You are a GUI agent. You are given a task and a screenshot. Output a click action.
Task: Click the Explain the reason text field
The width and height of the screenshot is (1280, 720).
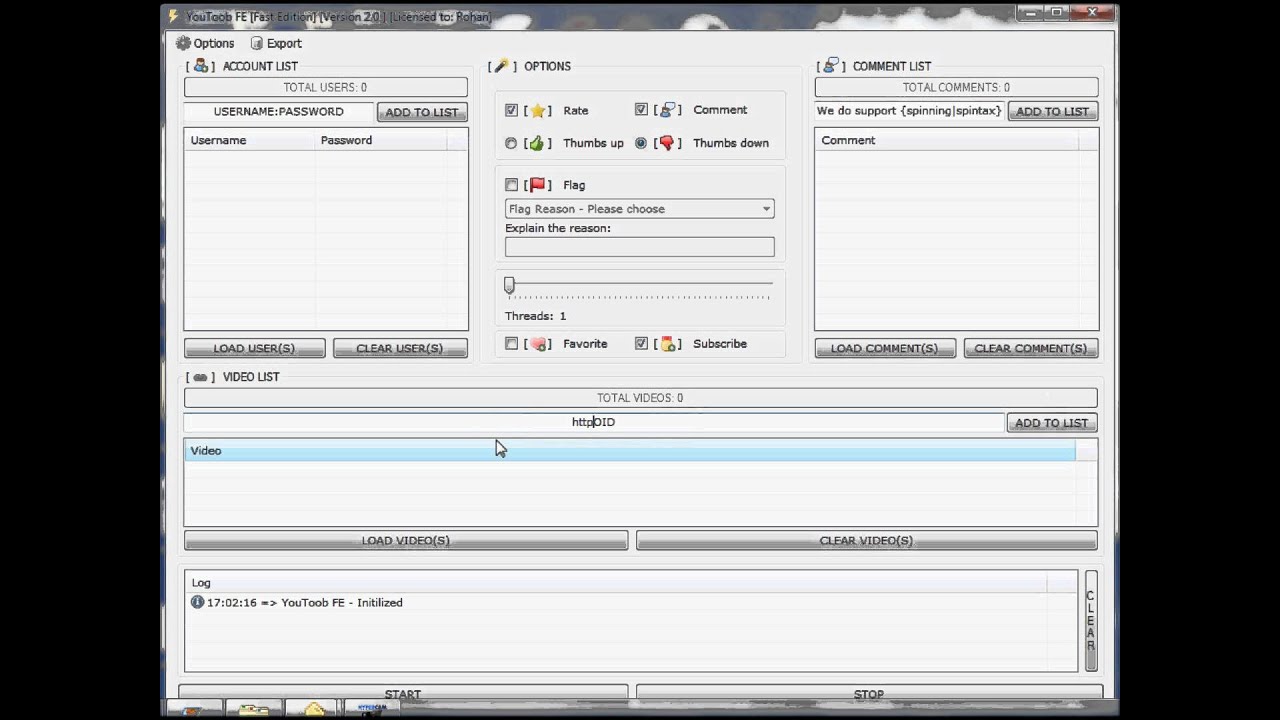(x=639, y=247)
